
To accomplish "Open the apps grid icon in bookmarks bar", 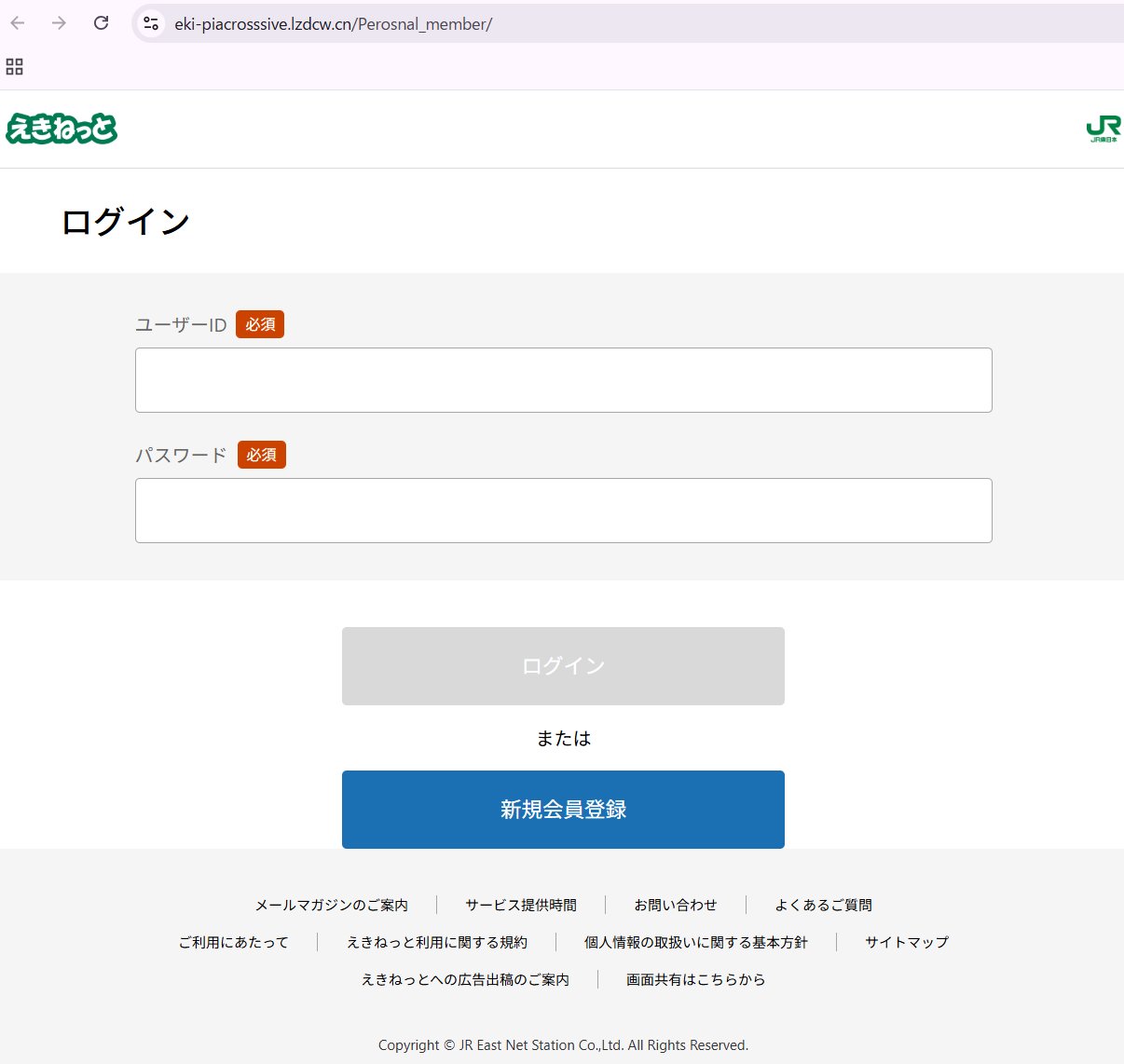I will (x=14, y=66).
